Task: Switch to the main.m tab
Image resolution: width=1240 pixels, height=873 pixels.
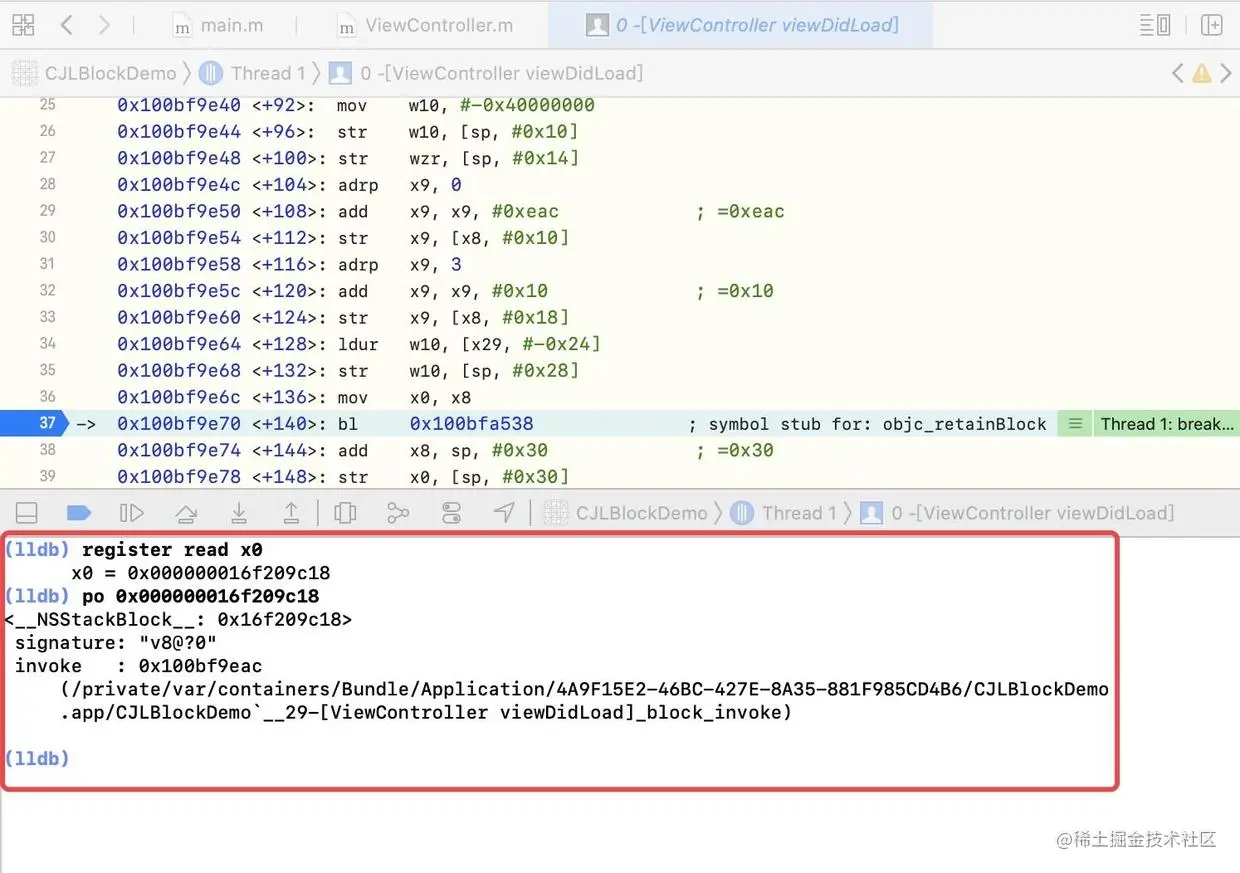Action: click(x=219, y=26)
